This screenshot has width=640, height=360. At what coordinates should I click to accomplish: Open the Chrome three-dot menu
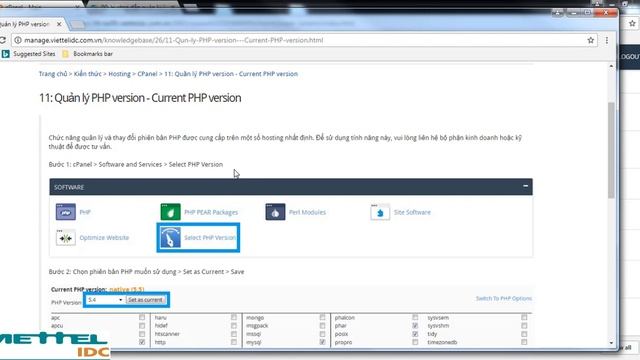(607, 40)
